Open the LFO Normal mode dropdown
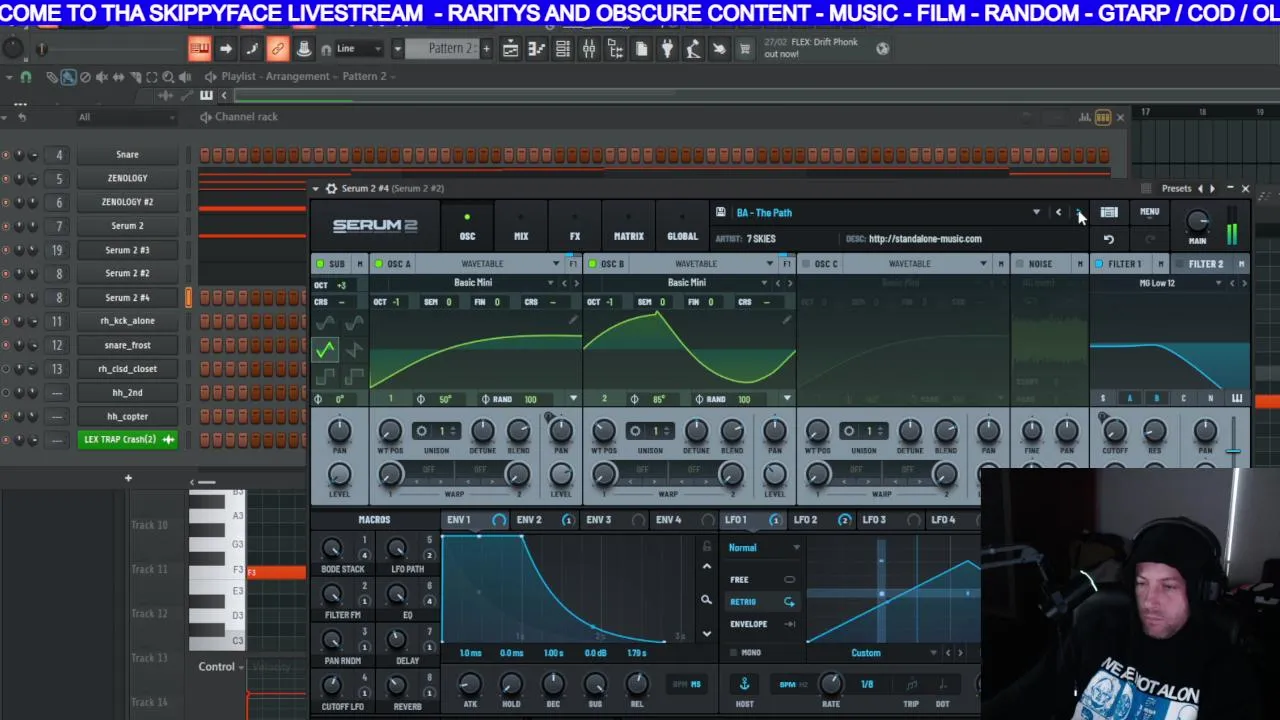The width and height of the screenshot is (1280, 720). click(764, 547)
